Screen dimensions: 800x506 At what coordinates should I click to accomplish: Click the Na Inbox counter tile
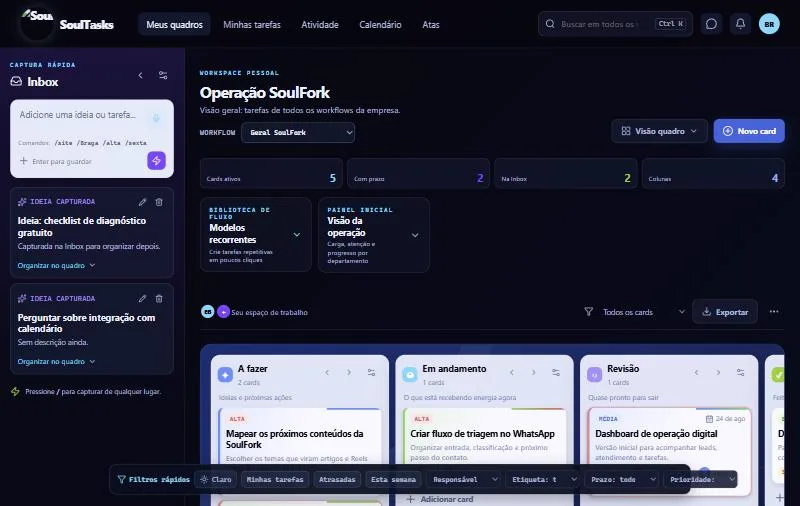click(566, 173)
